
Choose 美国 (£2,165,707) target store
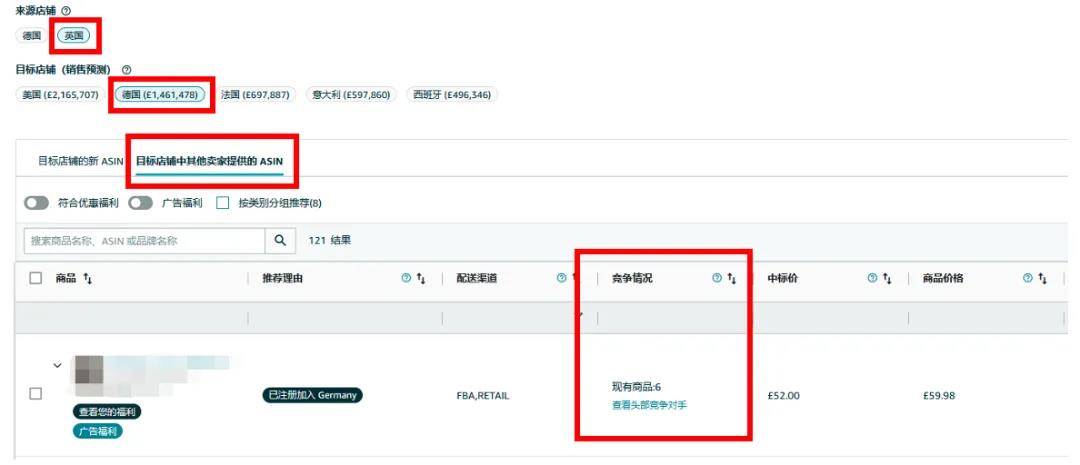click(x=61, y=95)
